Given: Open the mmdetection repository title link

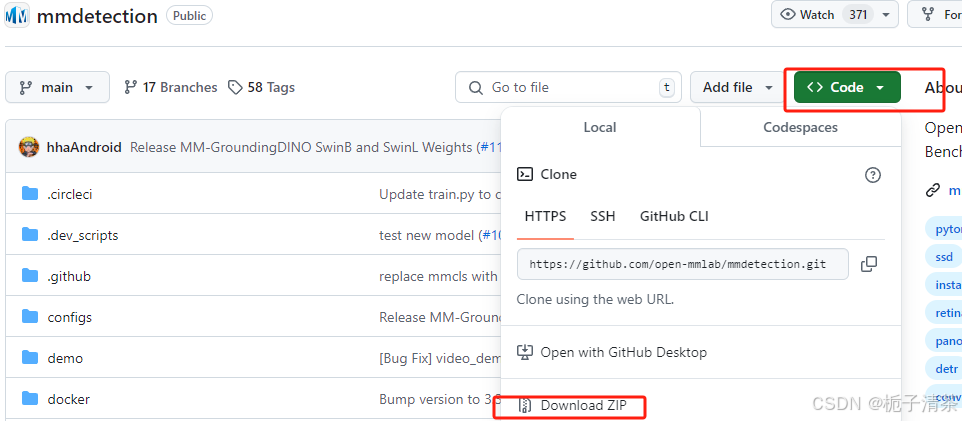Looking at the screenshot, I should (97, 16).
